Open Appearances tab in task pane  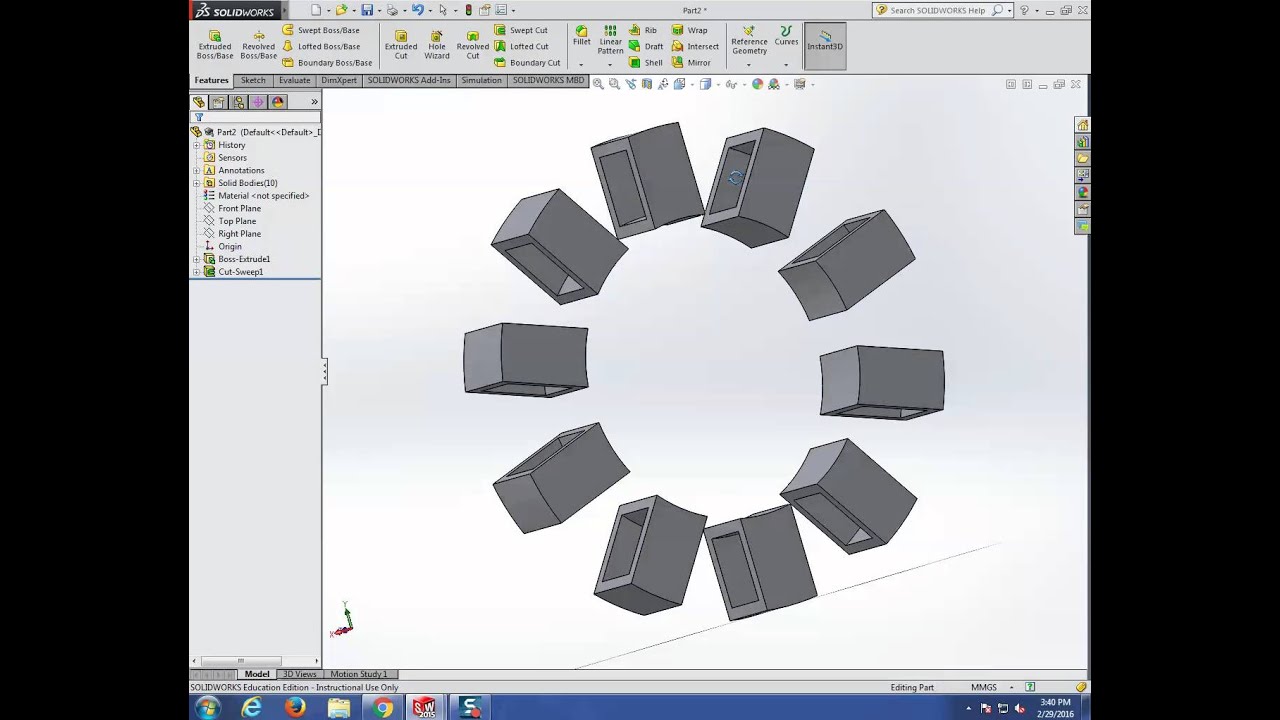pos(1082,192)
